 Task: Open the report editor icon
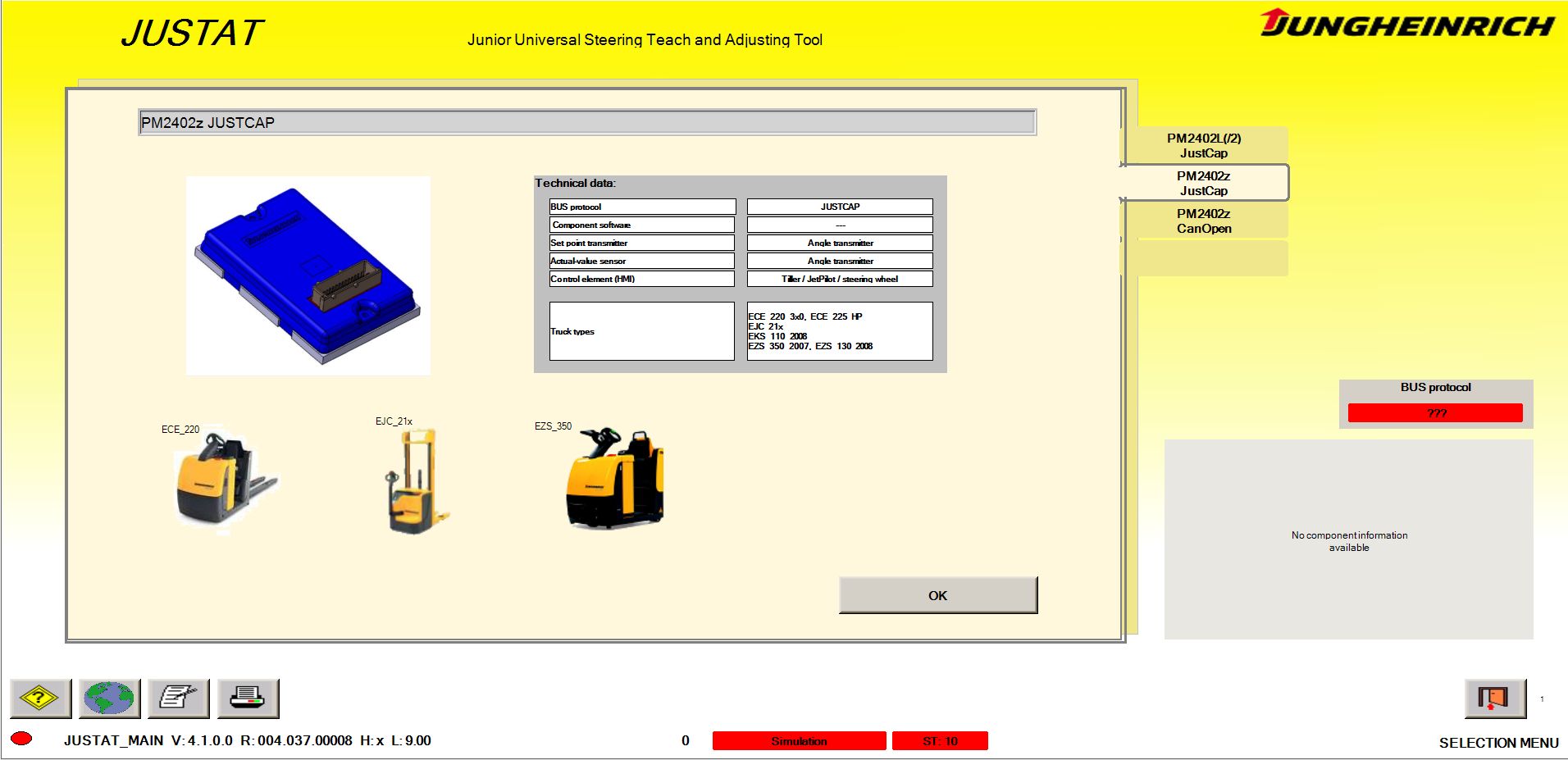click(x=176, y=698)
